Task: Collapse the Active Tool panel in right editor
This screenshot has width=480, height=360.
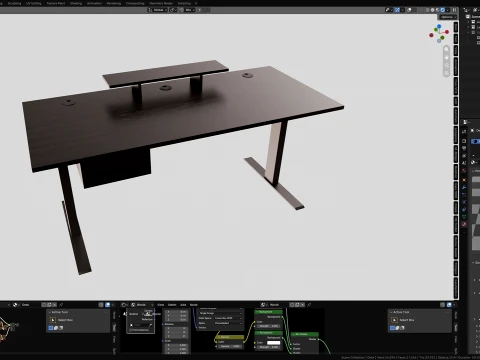Action: (391, 312)
